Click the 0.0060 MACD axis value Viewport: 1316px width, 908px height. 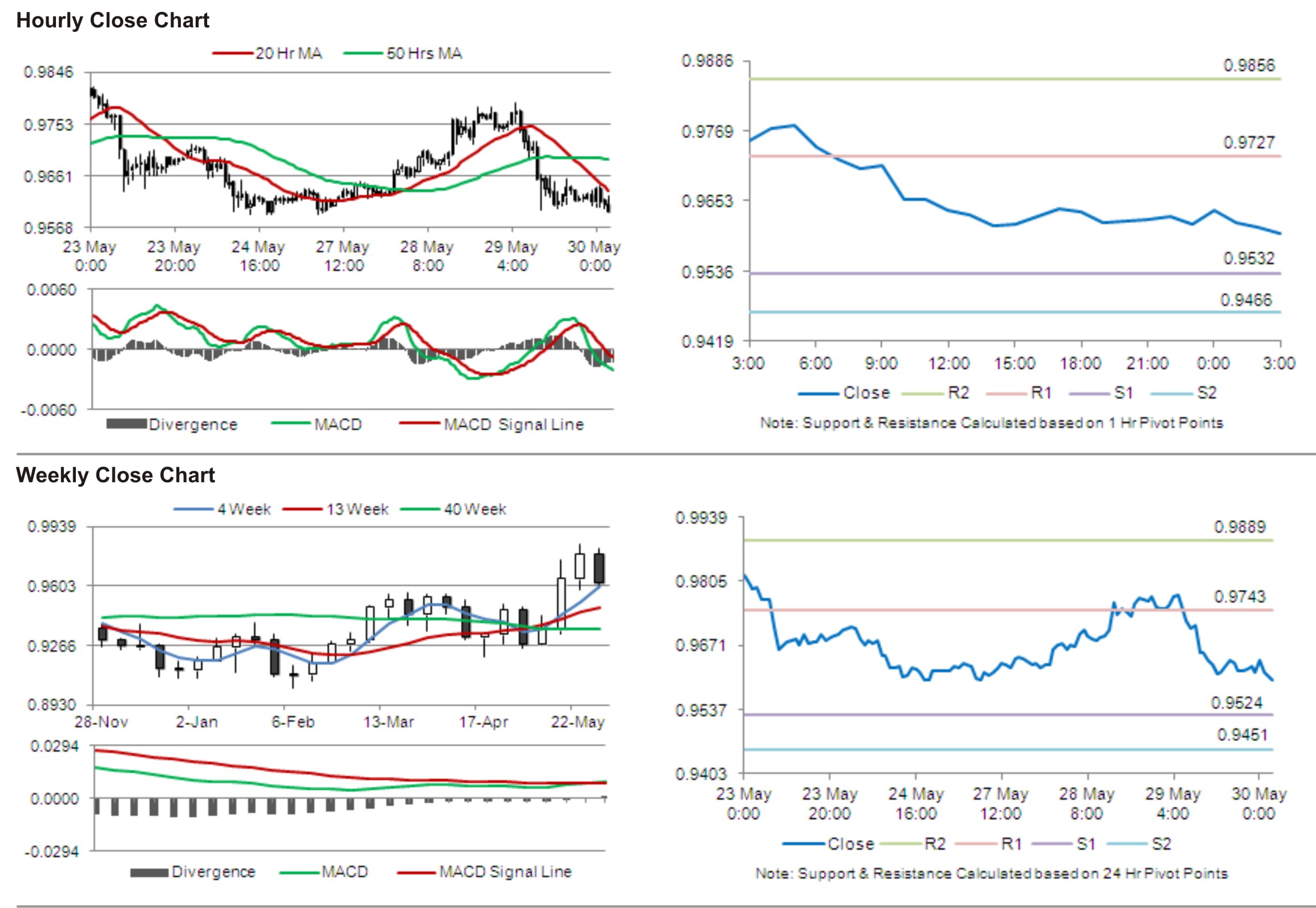point(51,290)
